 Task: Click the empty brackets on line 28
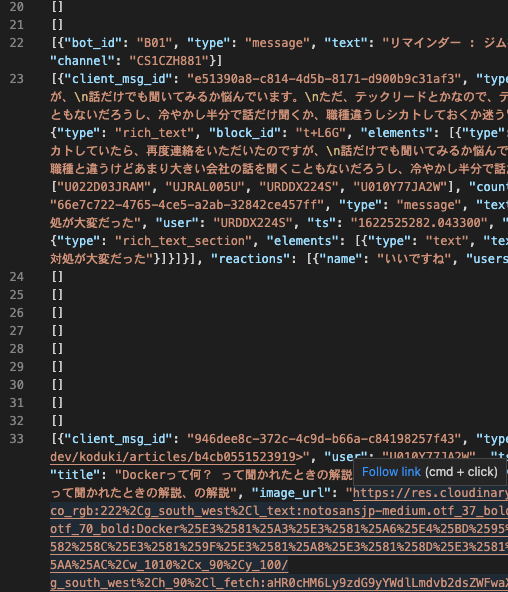click(x=57, y=349)
